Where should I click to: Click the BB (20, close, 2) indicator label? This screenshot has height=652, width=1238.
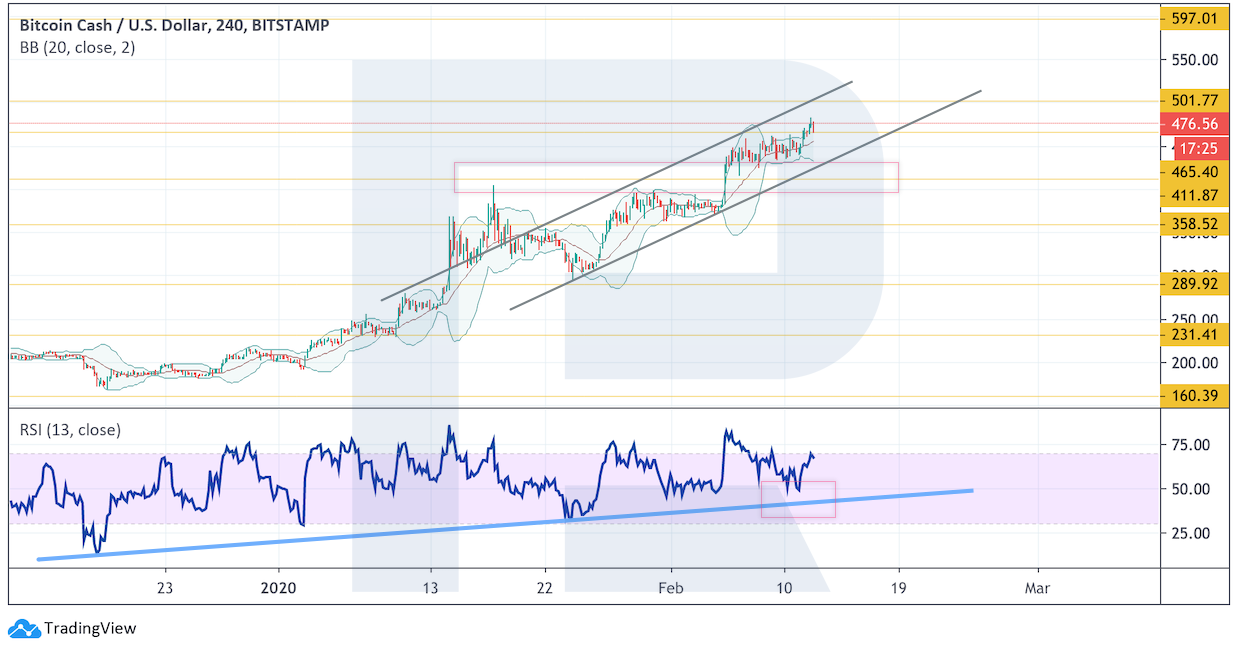coord(79,47)
